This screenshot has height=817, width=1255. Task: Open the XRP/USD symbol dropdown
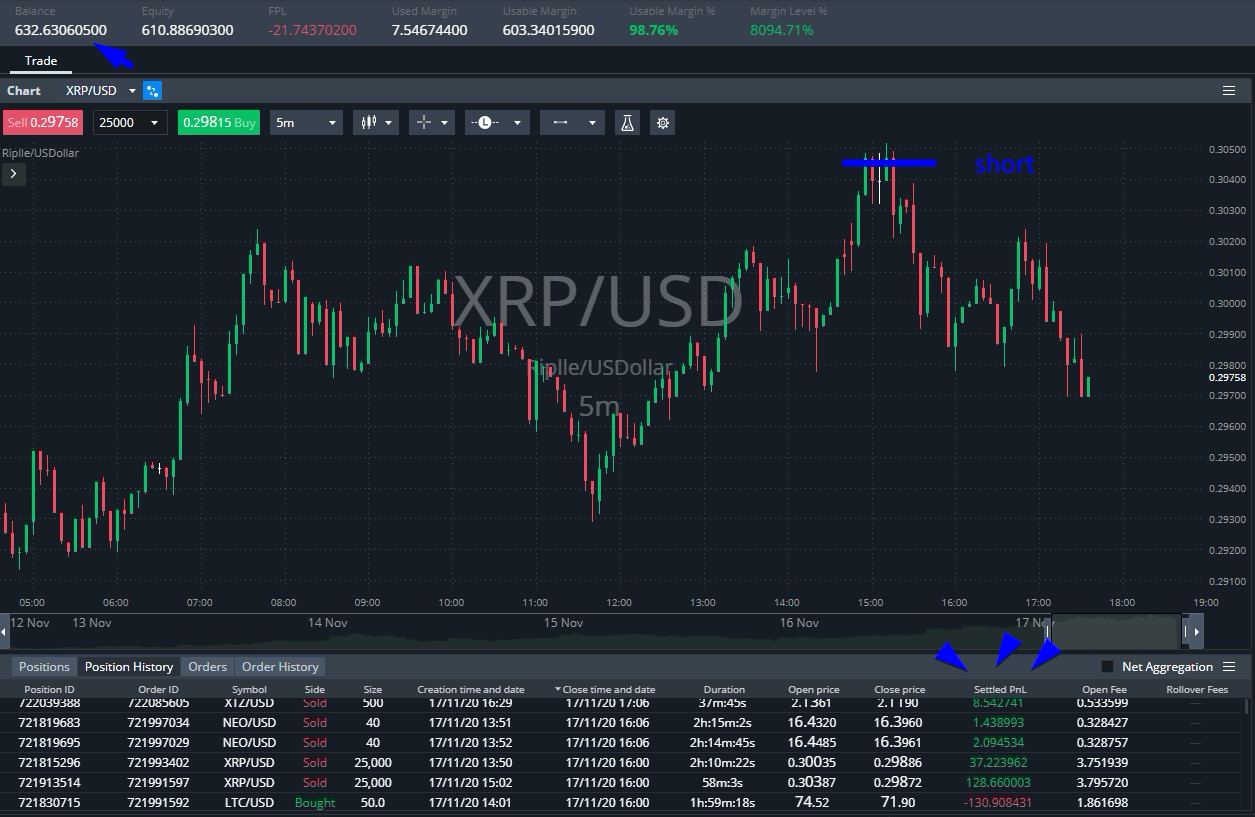click(132, 91)
